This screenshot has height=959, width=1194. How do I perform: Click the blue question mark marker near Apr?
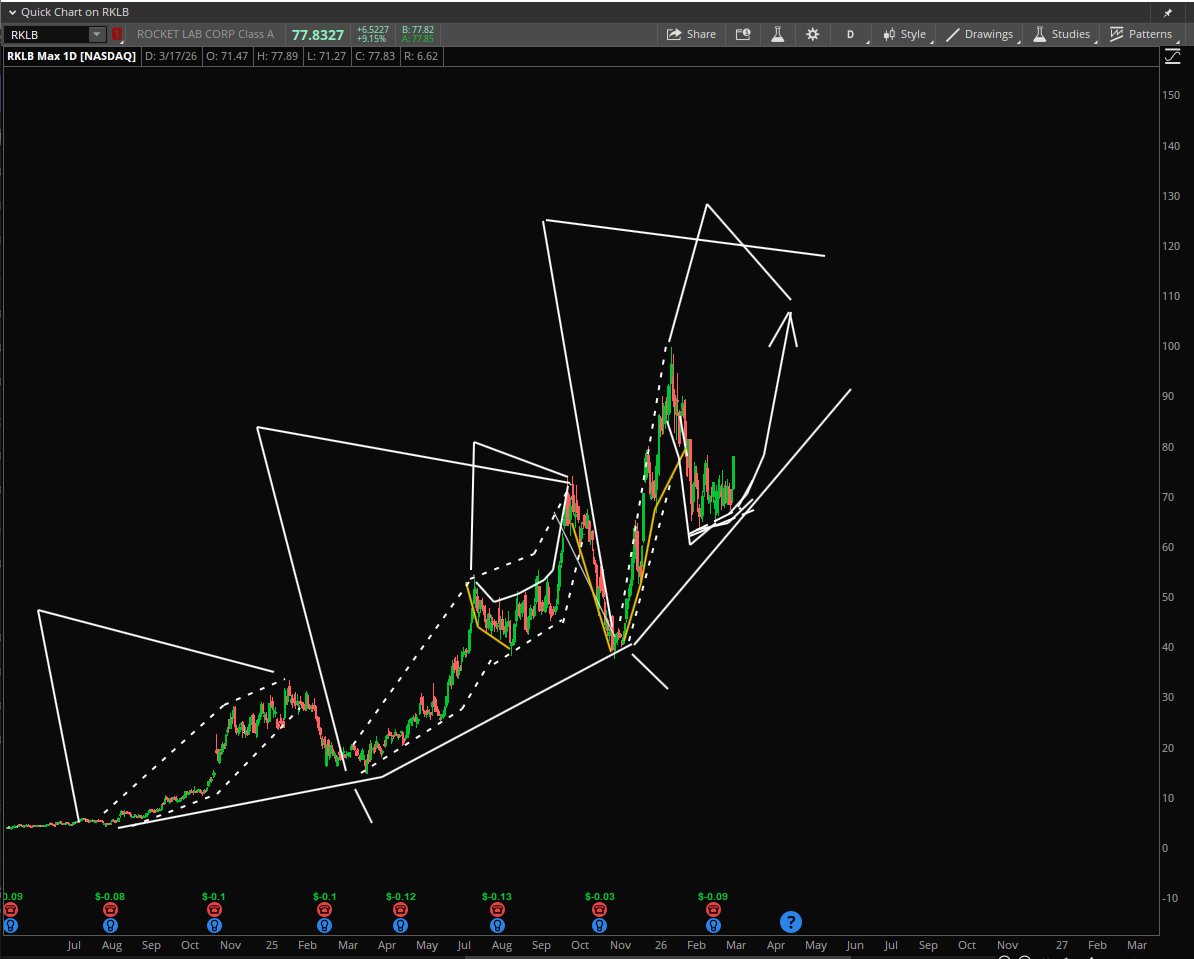click(790, 921)
